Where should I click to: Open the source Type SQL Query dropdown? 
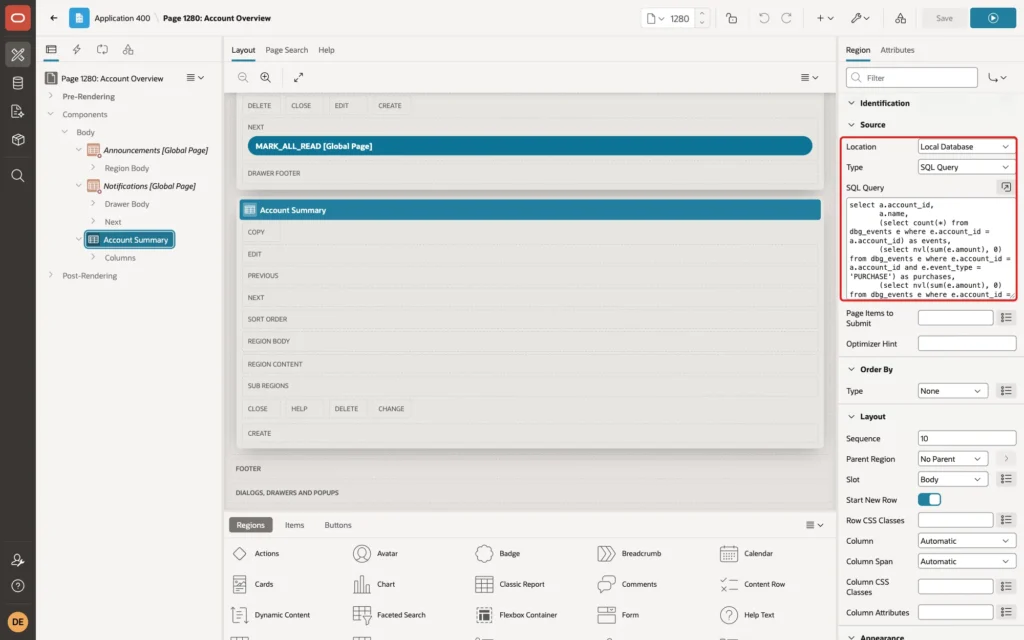tap(966, 167)
